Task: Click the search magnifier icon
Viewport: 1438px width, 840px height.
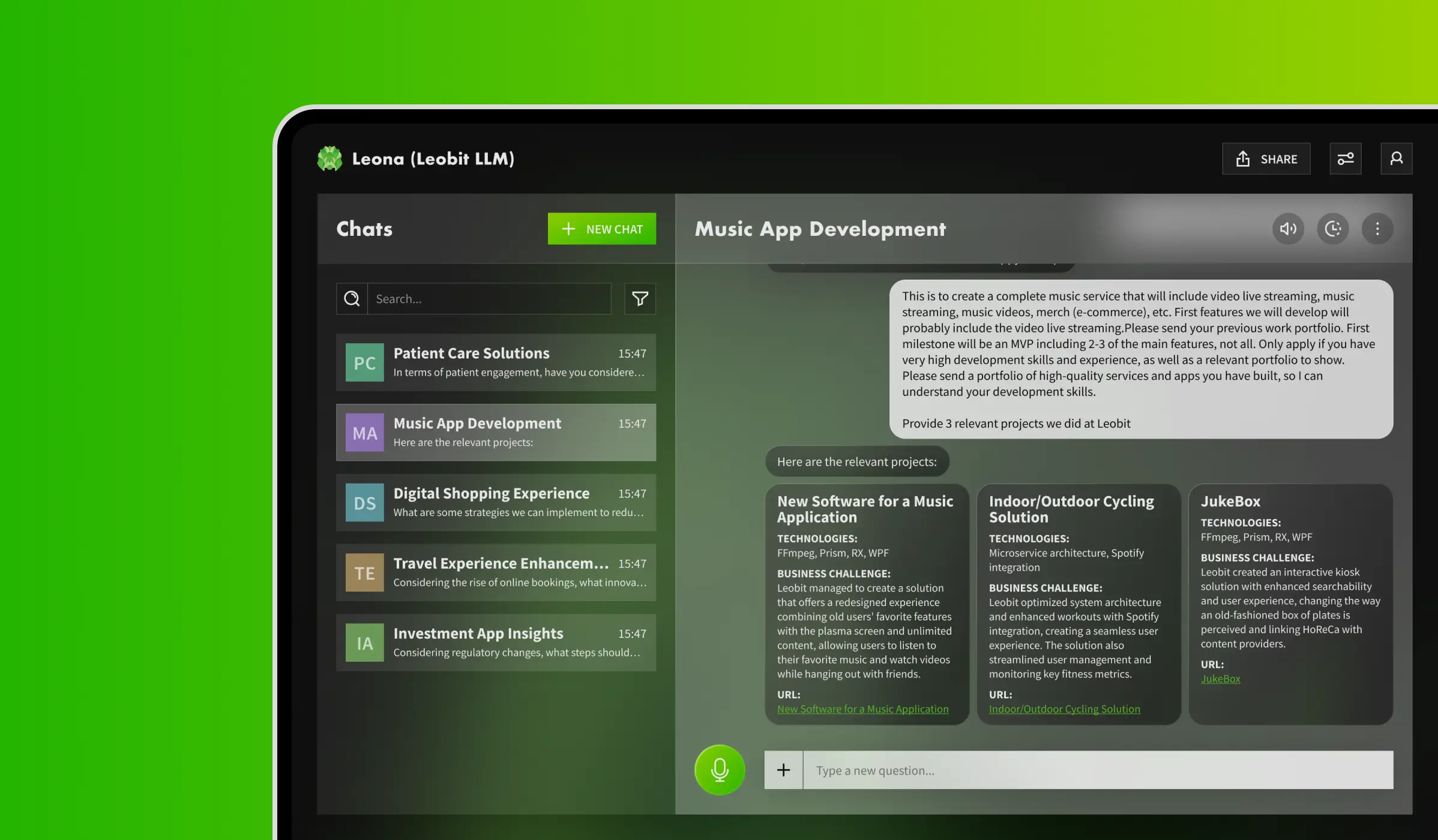Action: [x=352, y=299]
